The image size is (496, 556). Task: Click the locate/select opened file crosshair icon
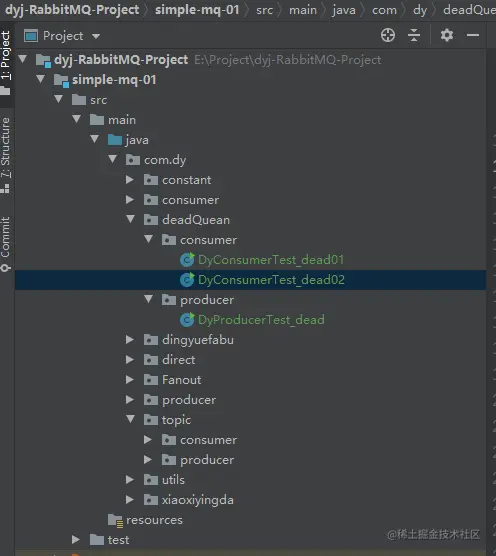click(388, 35)
